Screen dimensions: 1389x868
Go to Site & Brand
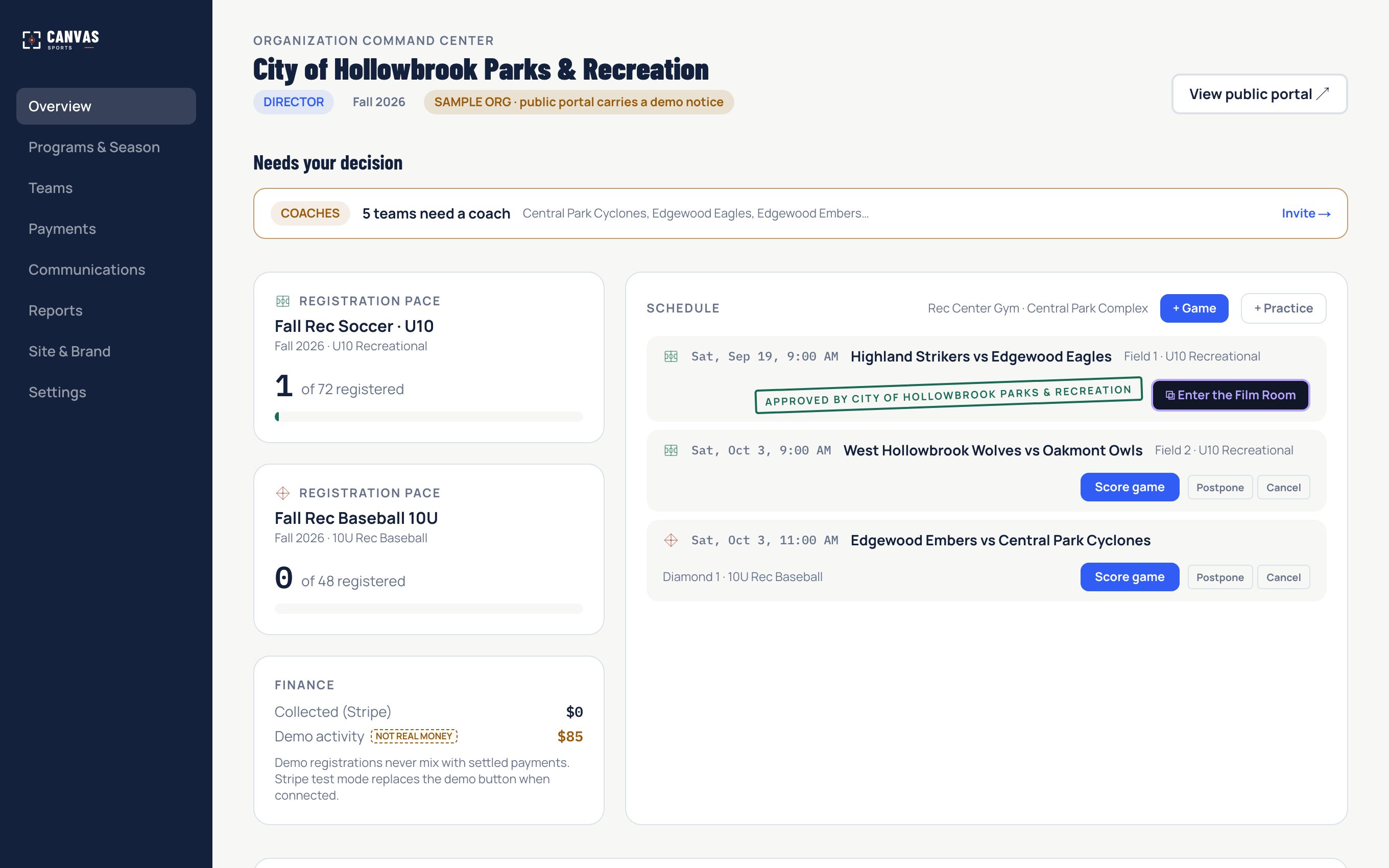[x=106, y=351]
